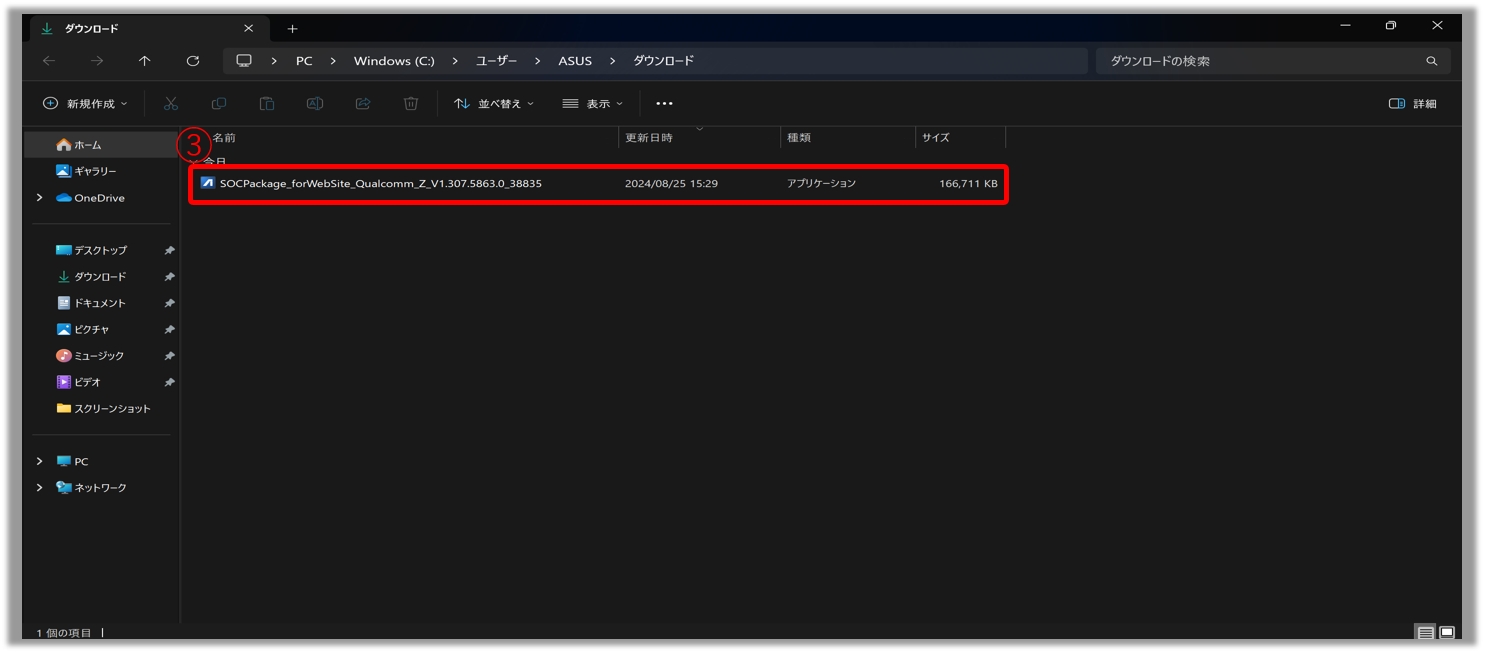Click the Rename icon in toolbar
1485x652 pixels.
(x=315, y=103)
